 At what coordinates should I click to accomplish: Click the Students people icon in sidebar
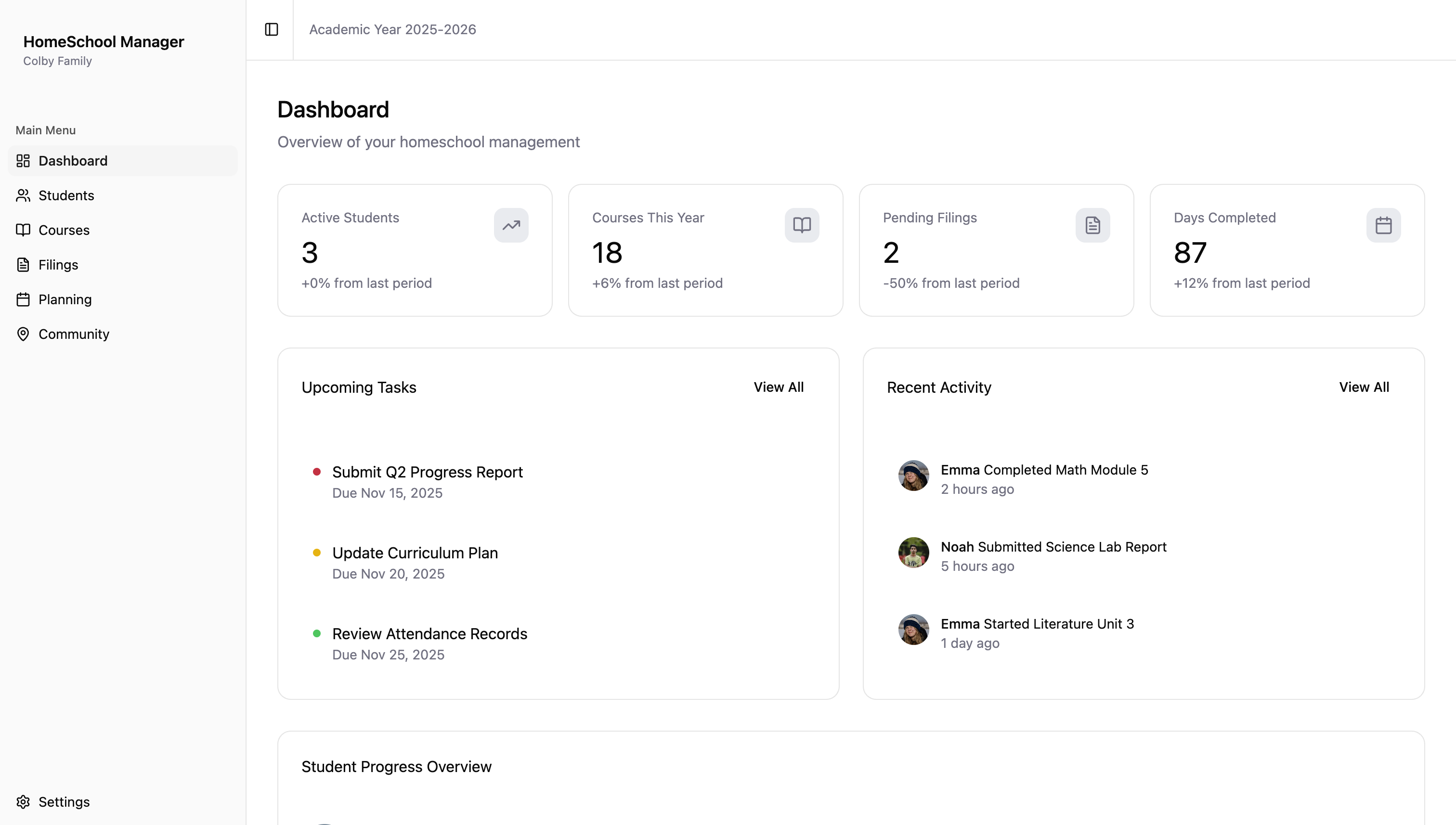[23, 195]
